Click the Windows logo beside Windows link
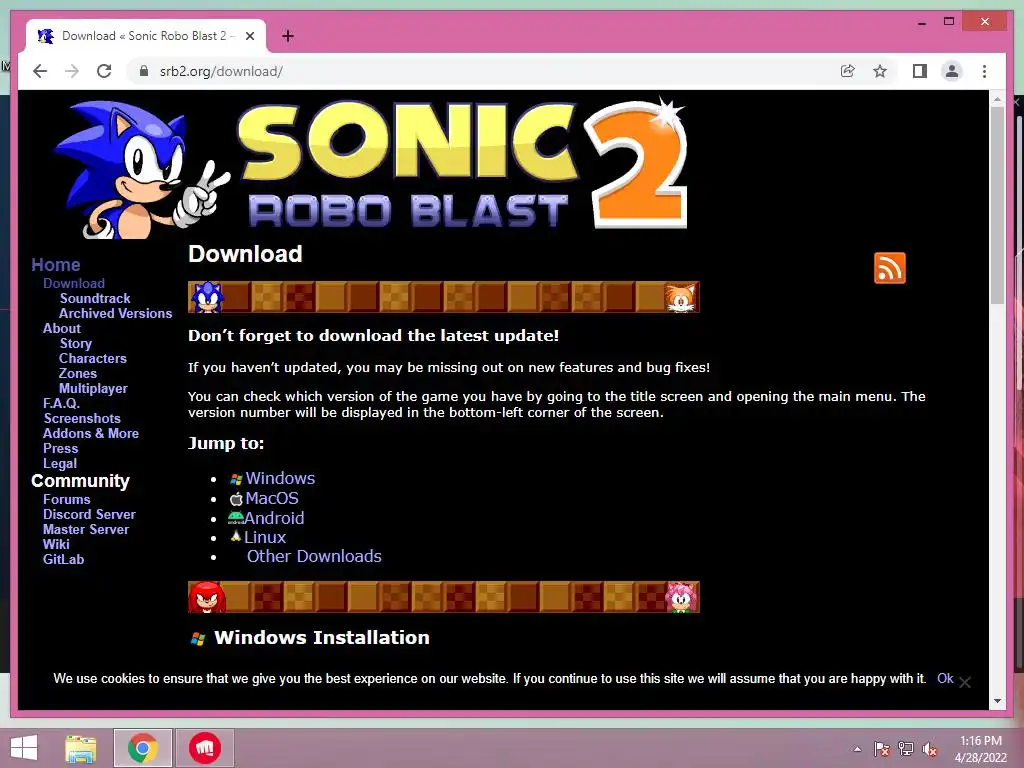 pyautogui.click(x=236, y=479)
